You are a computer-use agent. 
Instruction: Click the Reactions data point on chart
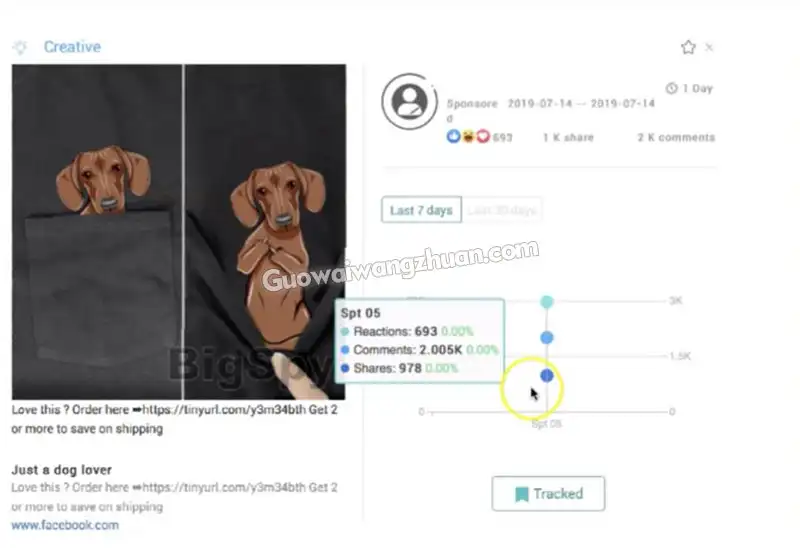pyautogui.click(x=546, y=302)
